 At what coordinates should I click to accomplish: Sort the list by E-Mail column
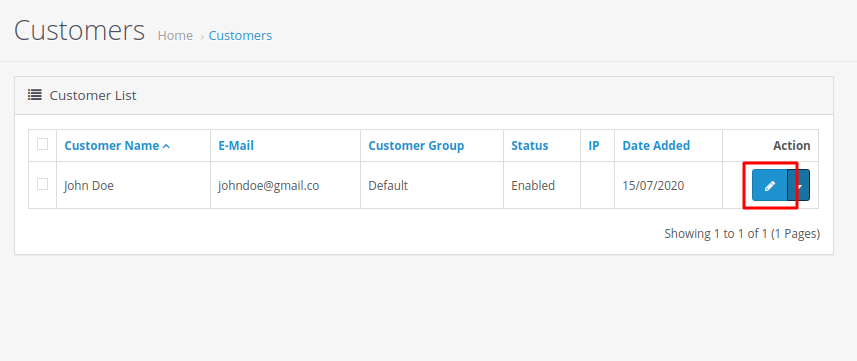tap(236, 145)
